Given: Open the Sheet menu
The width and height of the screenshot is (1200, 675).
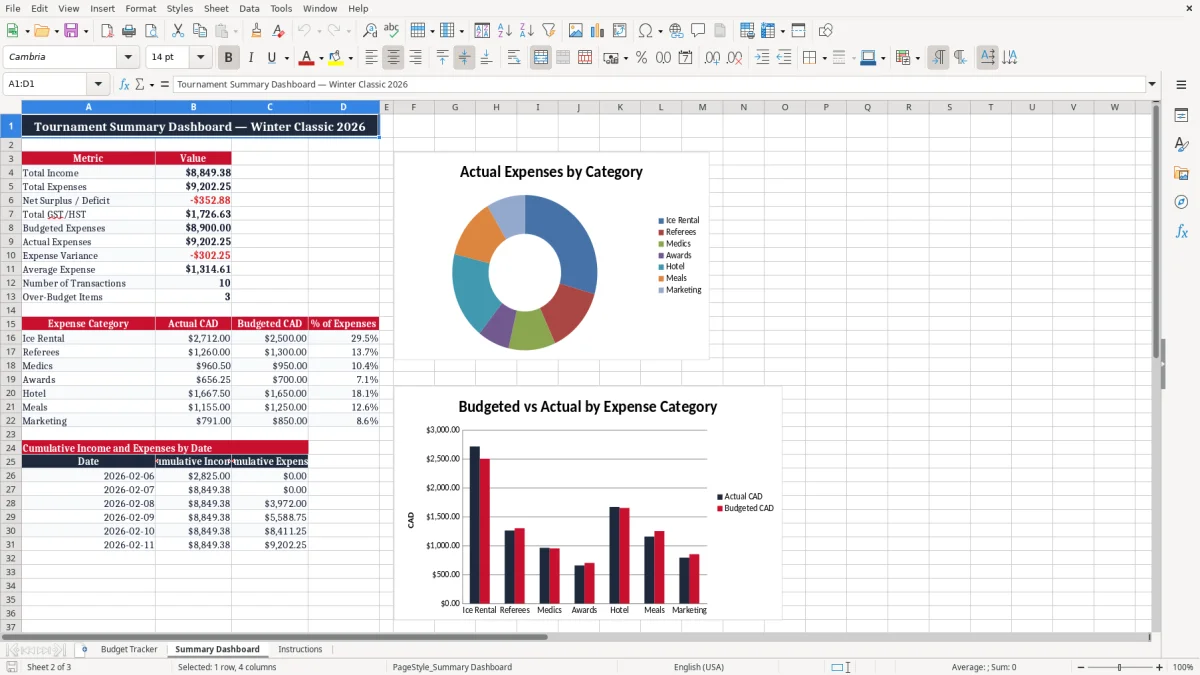Looking at the screenshot, I should 216,8.
